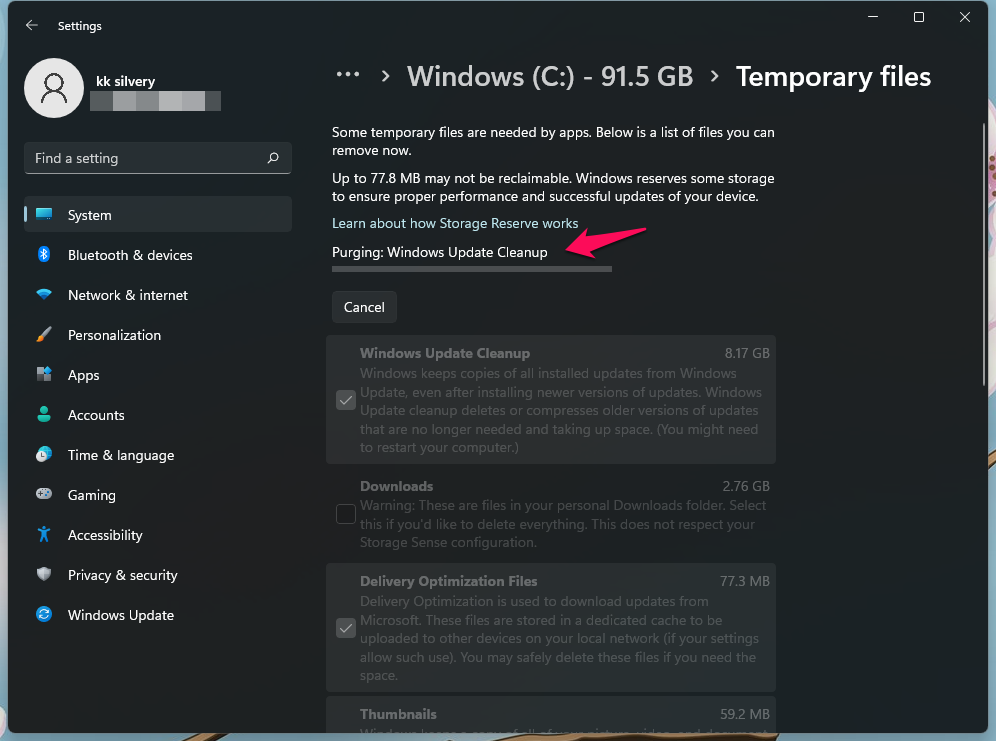
Task: Click the Thumbnails item title
Action: (398, 714)
